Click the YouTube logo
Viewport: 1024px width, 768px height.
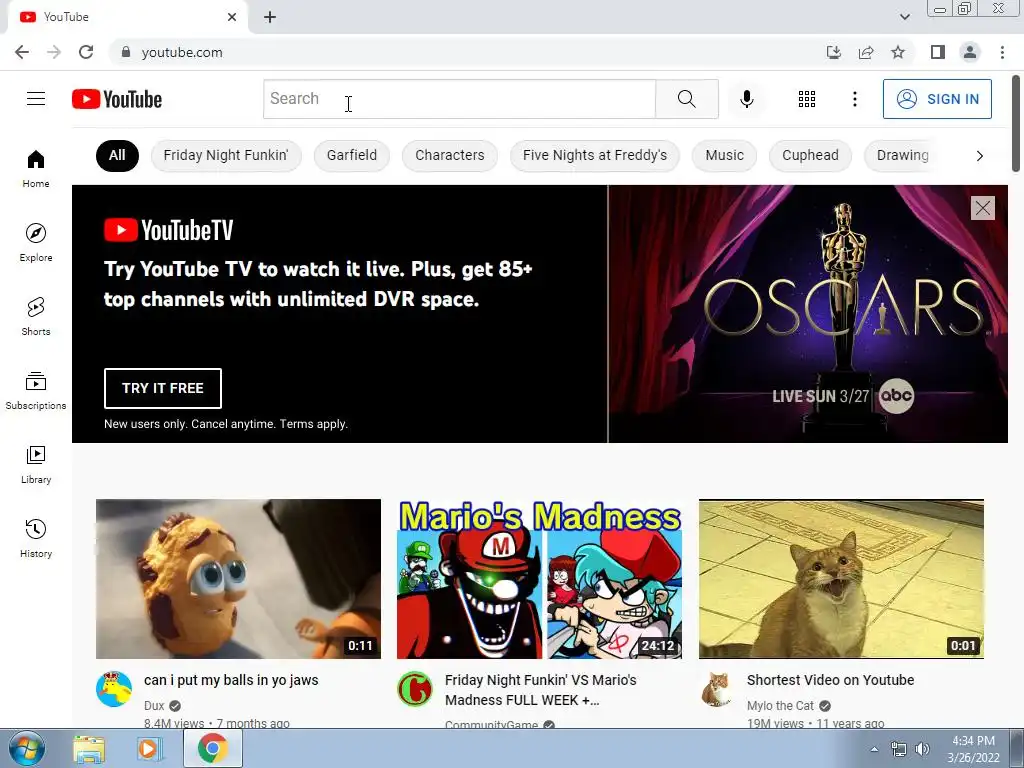coord(117,99)
